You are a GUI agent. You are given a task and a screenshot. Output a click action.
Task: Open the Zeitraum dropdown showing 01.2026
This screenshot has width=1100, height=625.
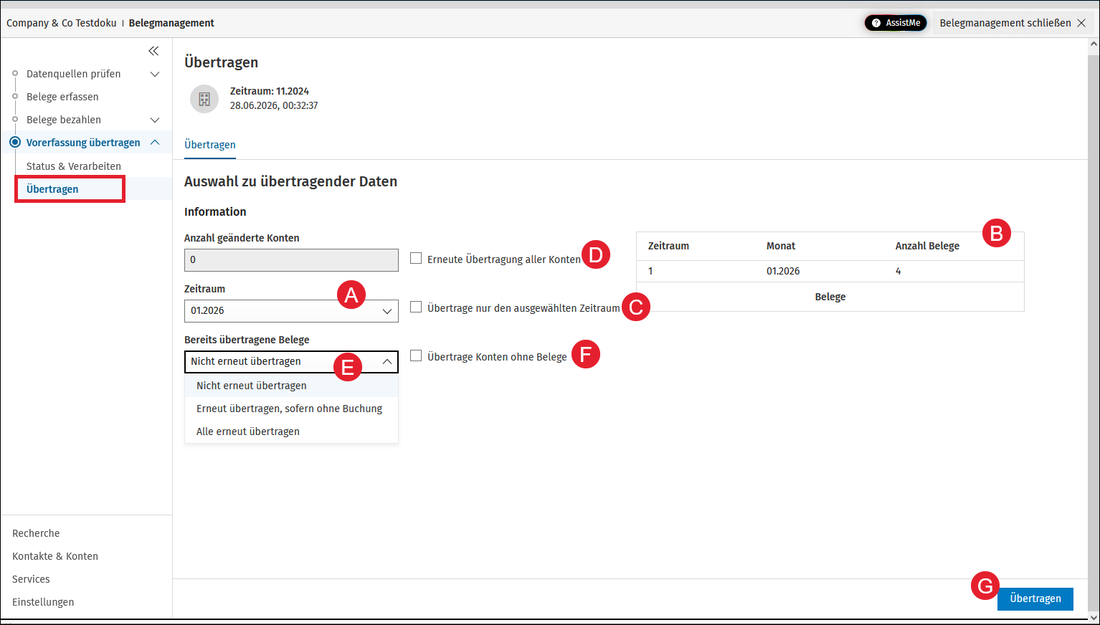point(291,311)
